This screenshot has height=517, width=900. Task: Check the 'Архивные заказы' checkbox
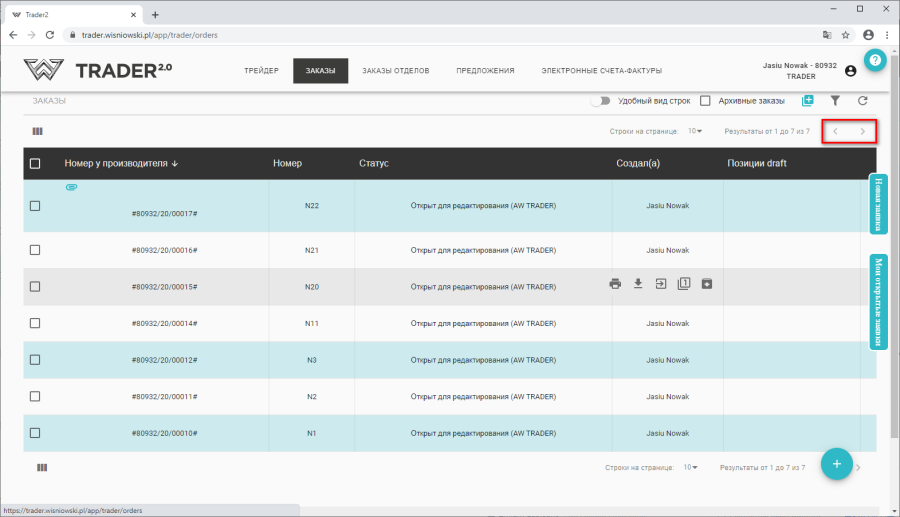tap(705, 101)
